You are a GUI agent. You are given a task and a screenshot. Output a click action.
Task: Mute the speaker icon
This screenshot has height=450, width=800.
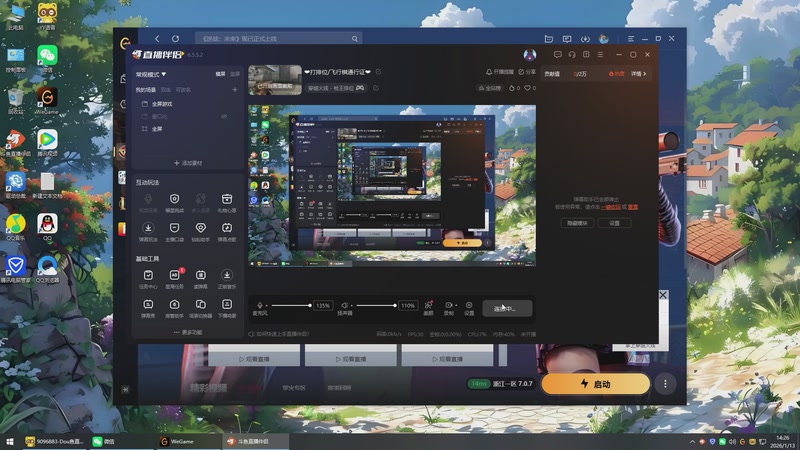pyautogui.click(x=344, y=305)
